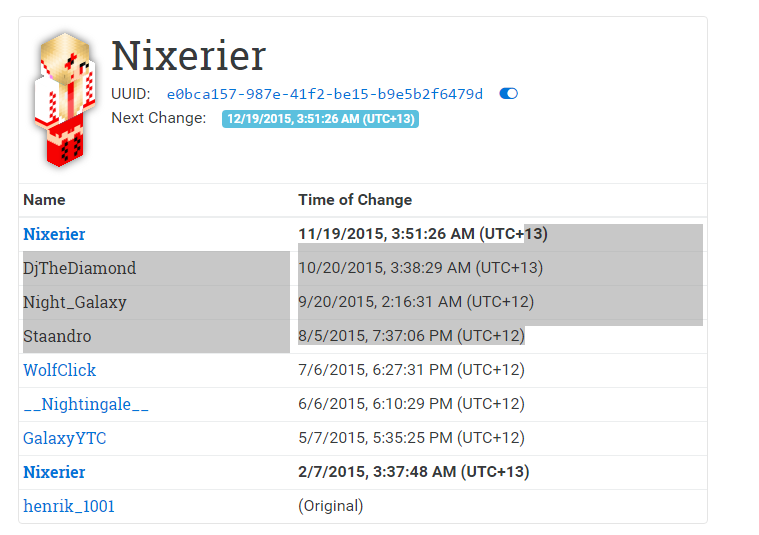759x535 pixels.
Task: Click the 10/20/2015 time of change cell
Action: coord(421,268)
